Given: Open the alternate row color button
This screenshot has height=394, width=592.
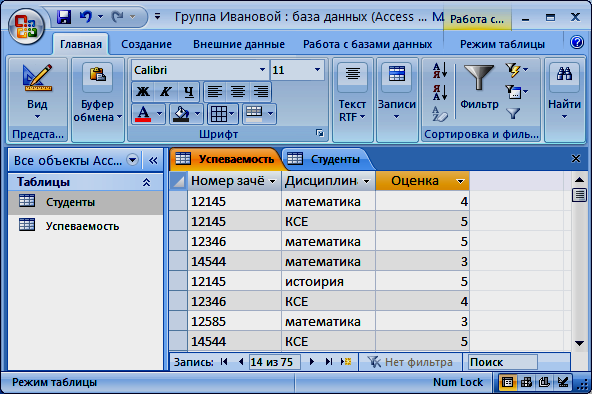Looking at the screenshot, I should (x=259, y=114).
